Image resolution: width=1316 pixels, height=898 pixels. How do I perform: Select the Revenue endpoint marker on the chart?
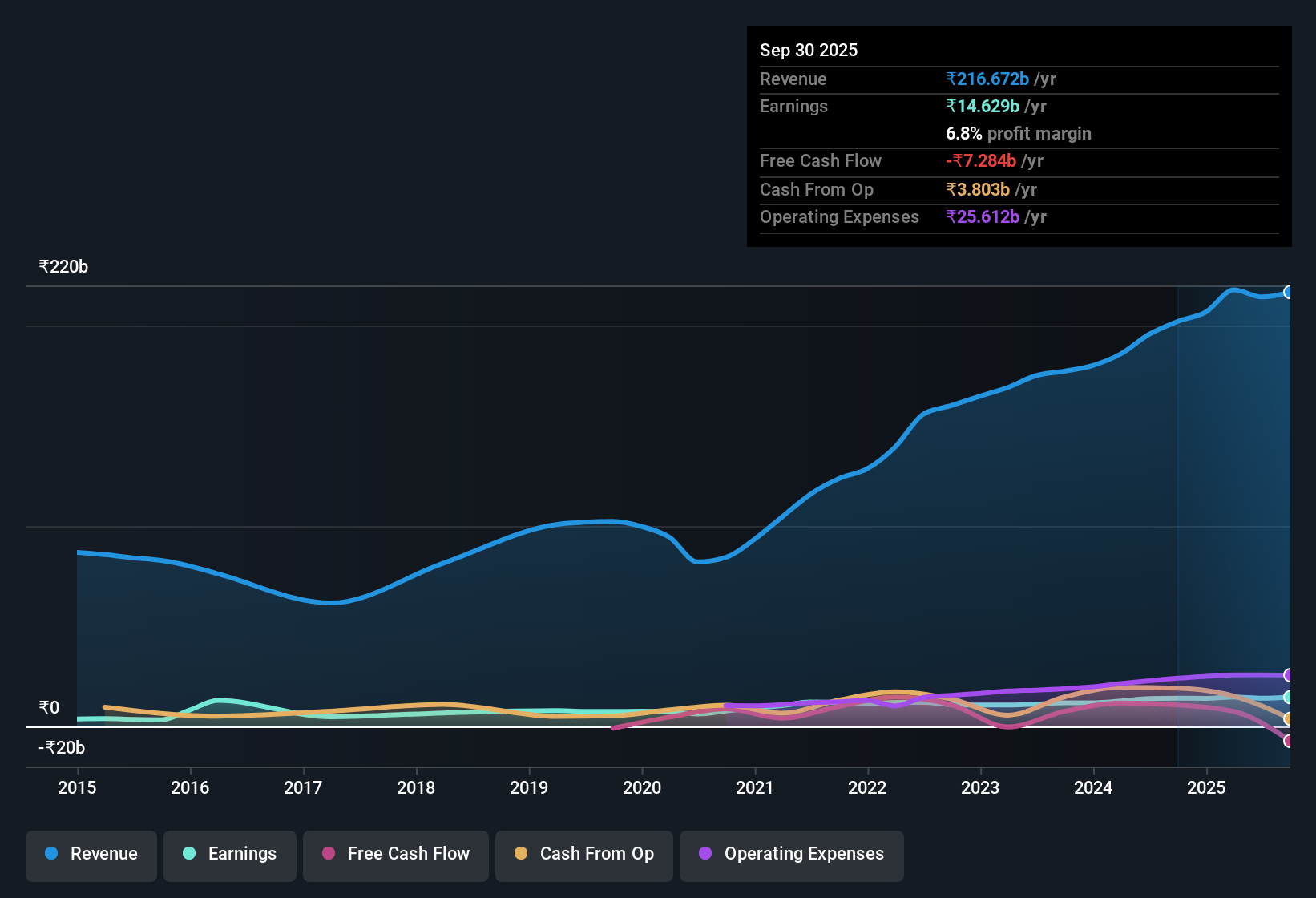(x=1289, y=293)
